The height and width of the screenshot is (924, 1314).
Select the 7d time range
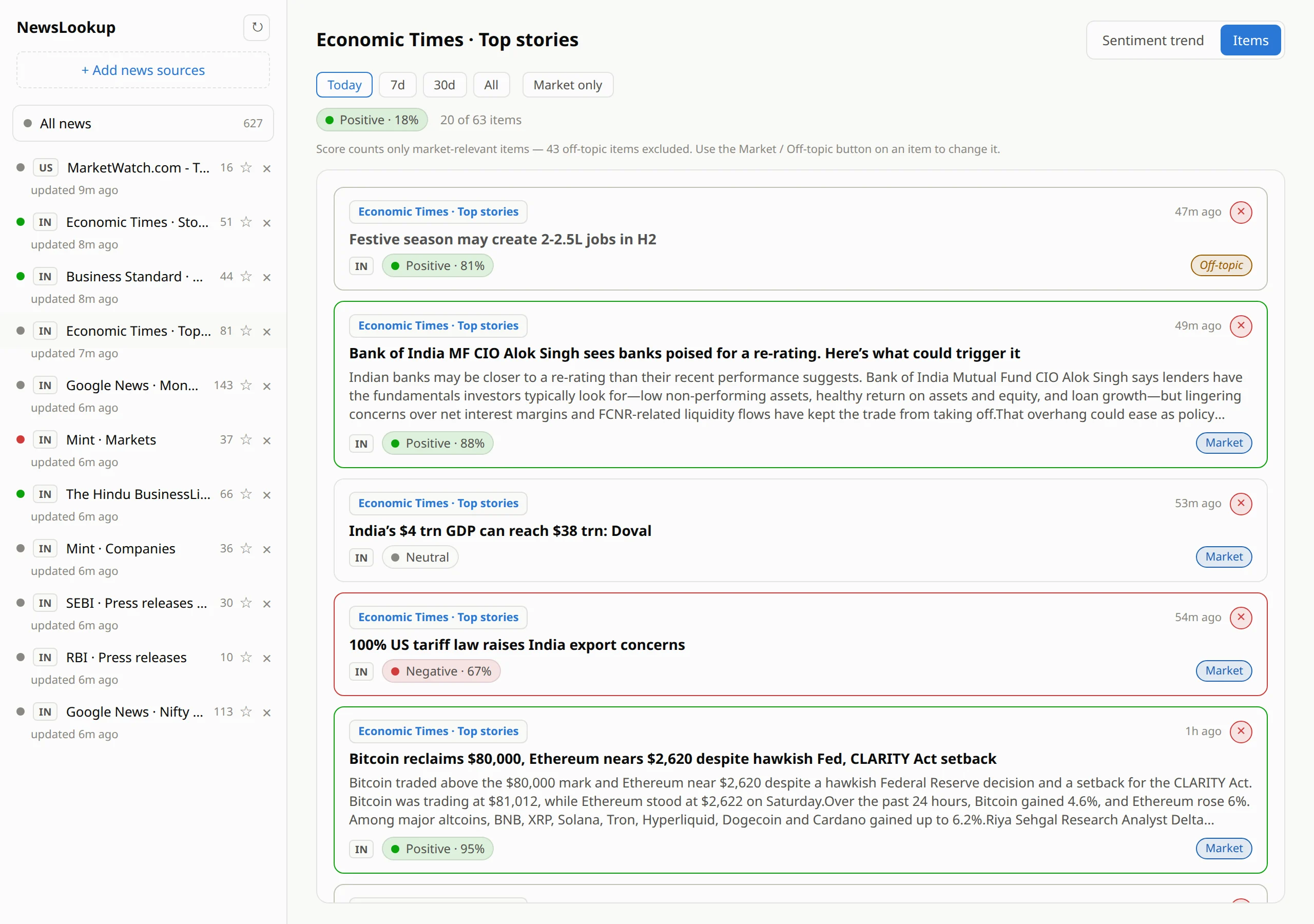(397, 85)
